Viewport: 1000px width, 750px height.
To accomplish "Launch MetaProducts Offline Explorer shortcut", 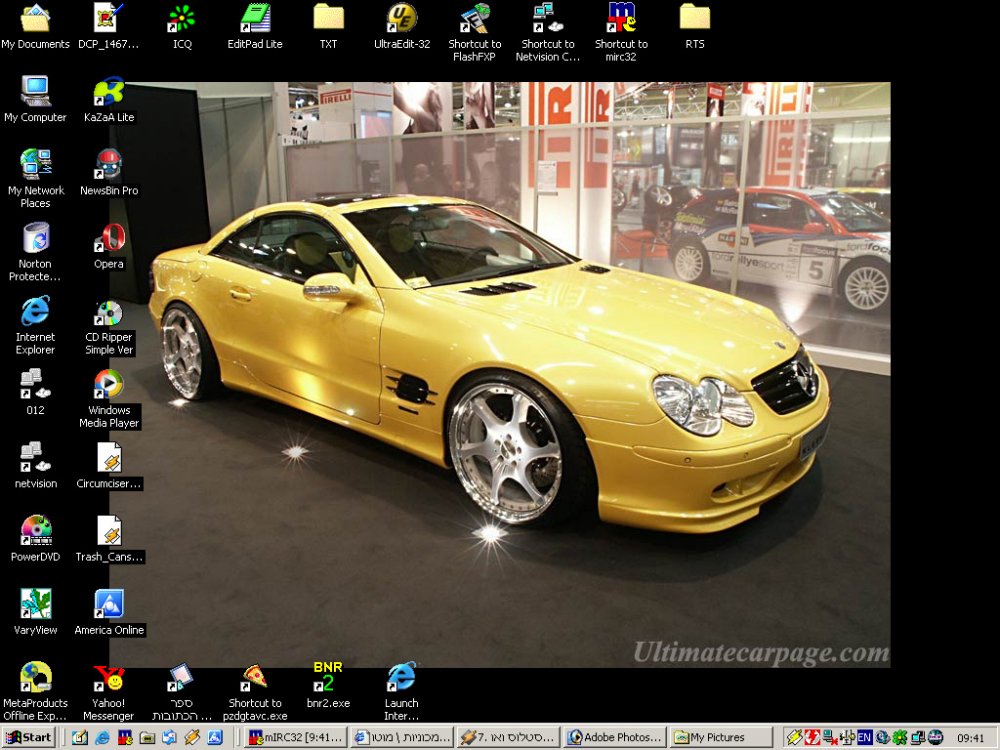I will [x=35, y=692].
